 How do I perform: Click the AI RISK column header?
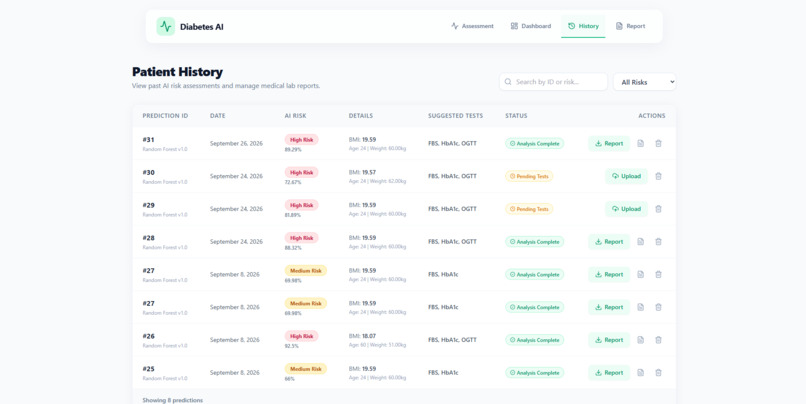[296, 116]
